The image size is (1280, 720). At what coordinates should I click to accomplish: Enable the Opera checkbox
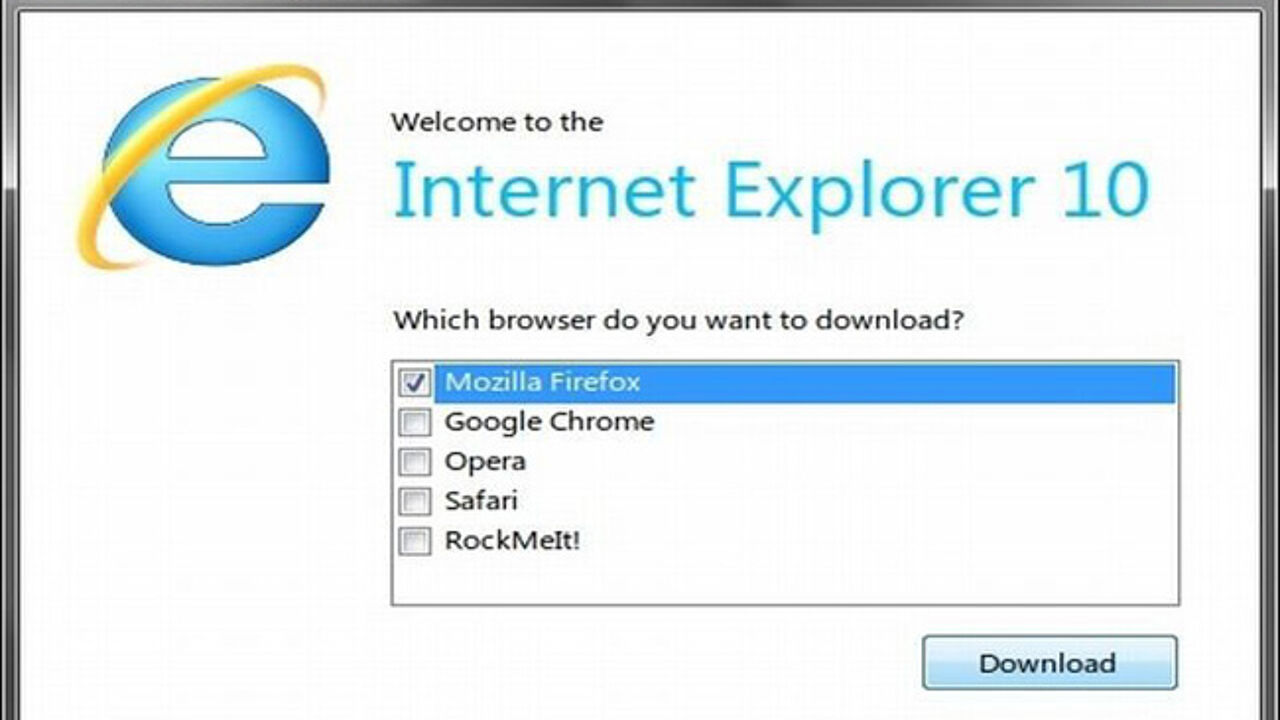414,462
